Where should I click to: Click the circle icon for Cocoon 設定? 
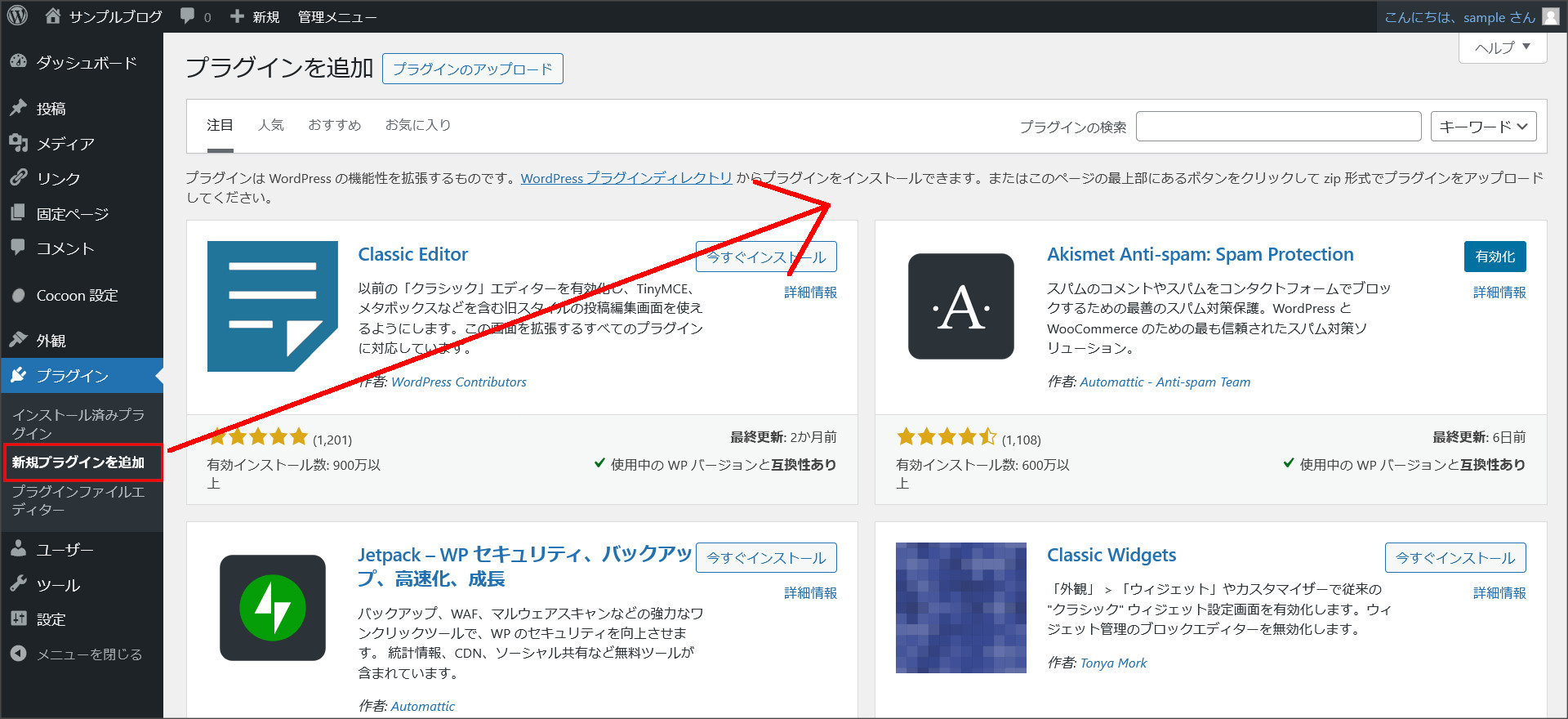(18, 295)
